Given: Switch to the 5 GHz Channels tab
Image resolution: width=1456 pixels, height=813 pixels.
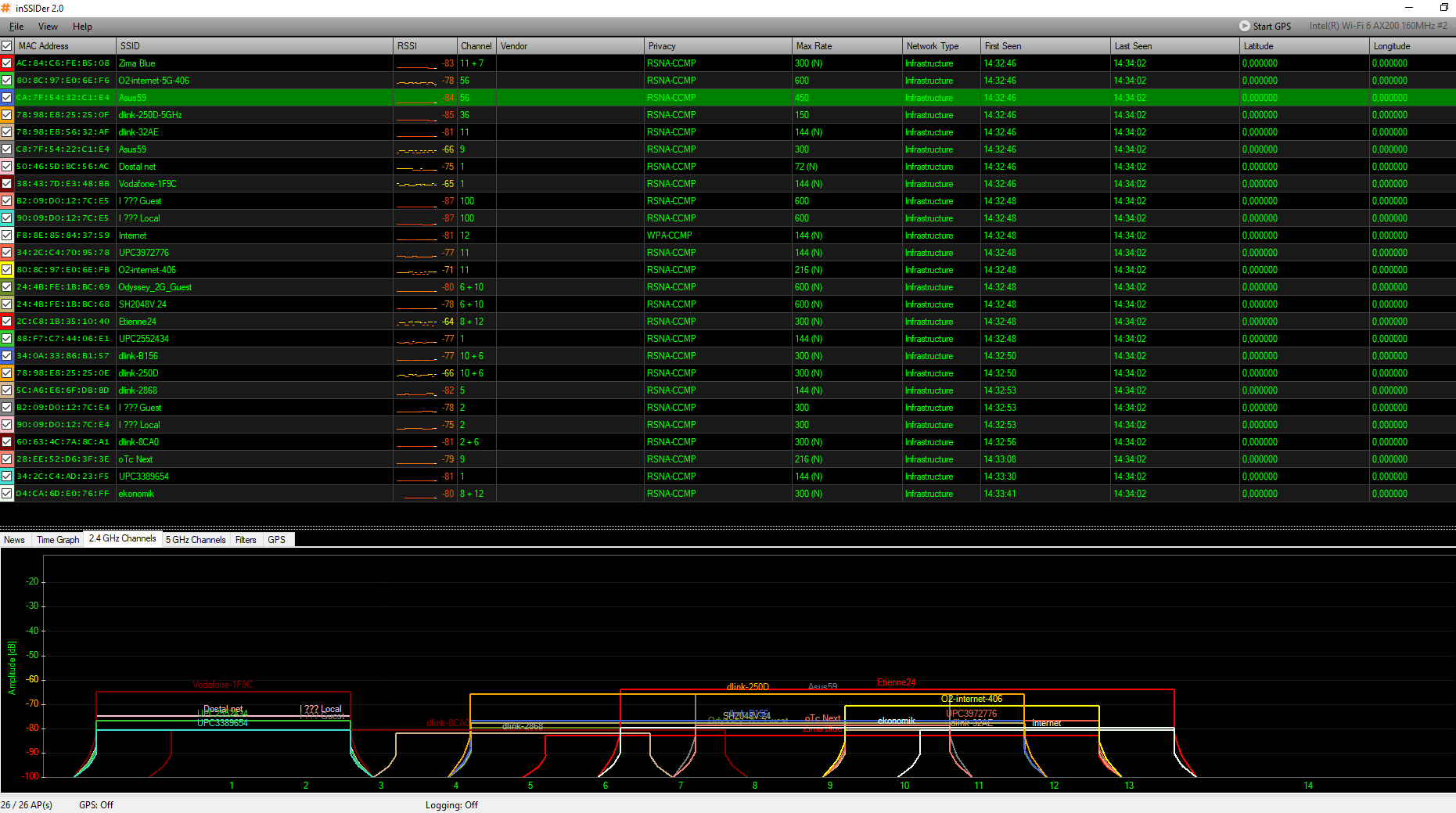Looking at the screenshot, I should point(196,539).
